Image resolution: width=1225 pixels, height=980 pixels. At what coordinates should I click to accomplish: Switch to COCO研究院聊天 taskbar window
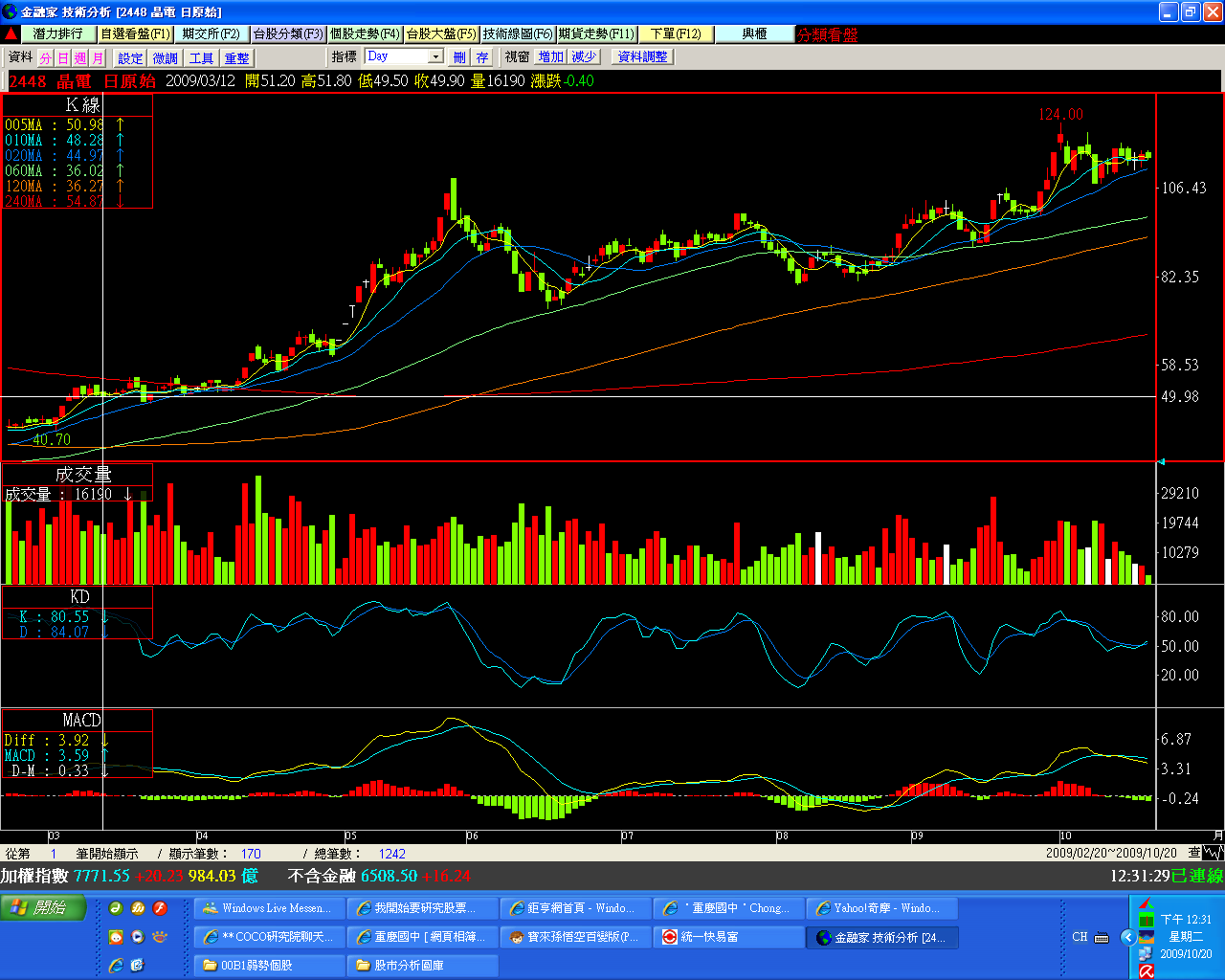(269, 937)
